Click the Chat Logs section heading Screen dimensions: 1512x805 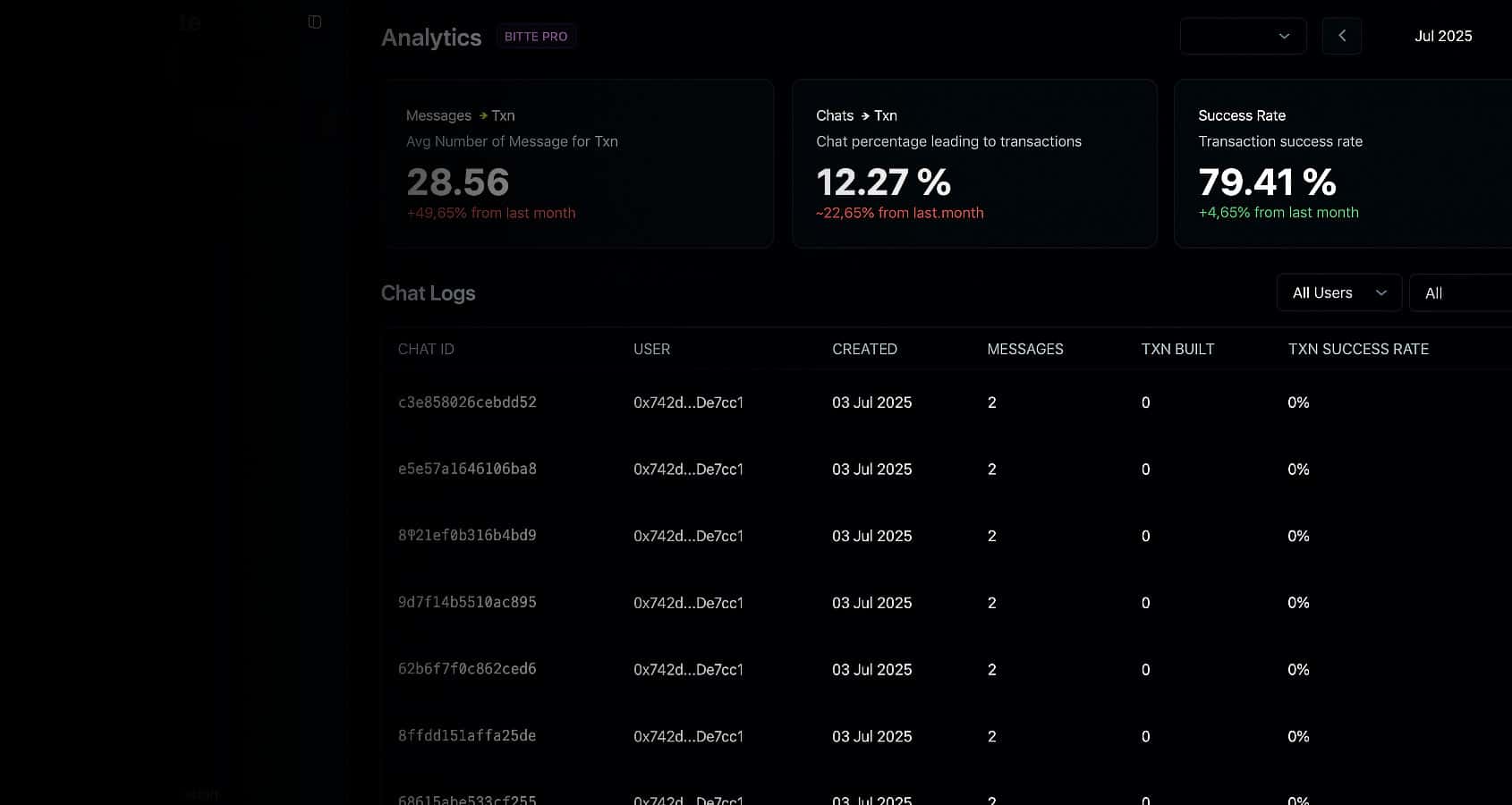coord(429,292)
